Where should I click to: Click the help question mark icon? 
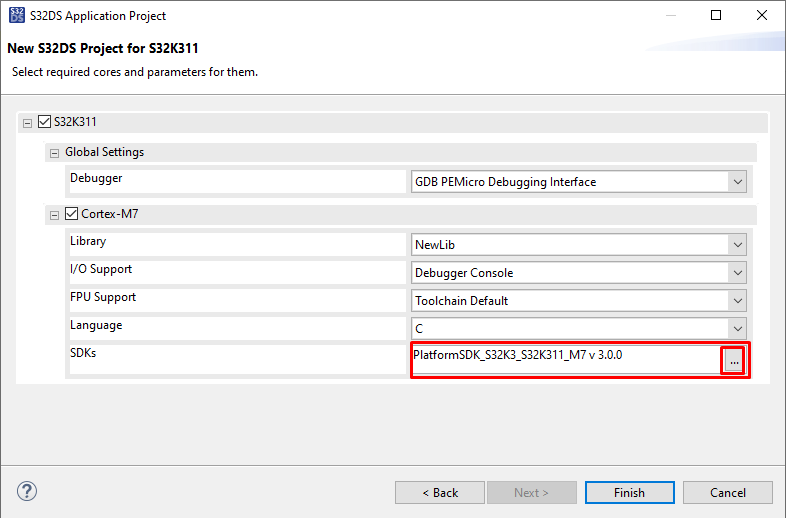[27, 492]
